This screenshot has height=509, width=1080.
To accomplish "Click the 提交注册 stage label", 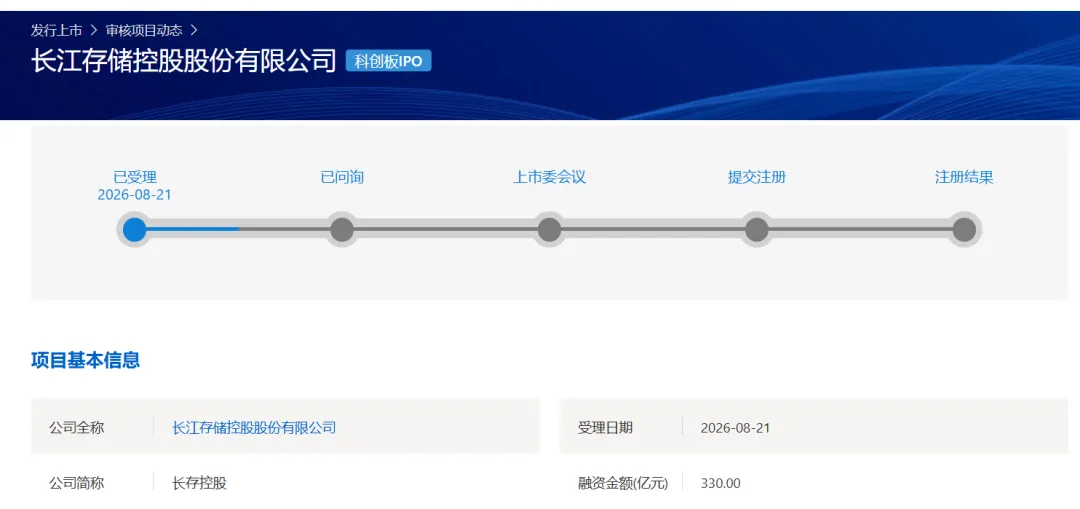I will pyautogui.click(x=757, y=177).
